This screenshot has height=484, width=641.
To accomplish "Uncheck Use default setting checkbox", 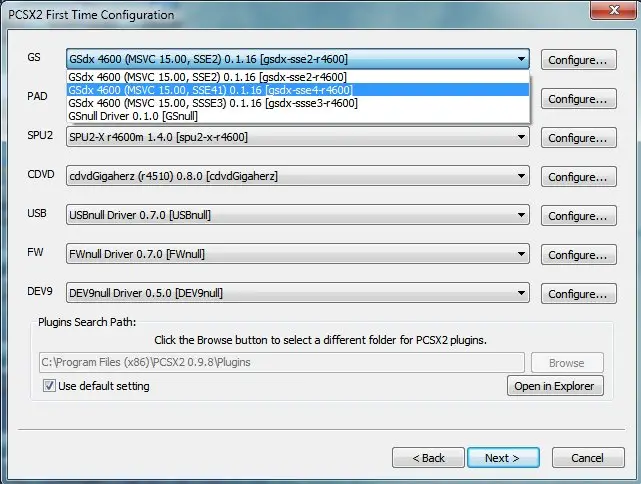I will tap(49, 386).
